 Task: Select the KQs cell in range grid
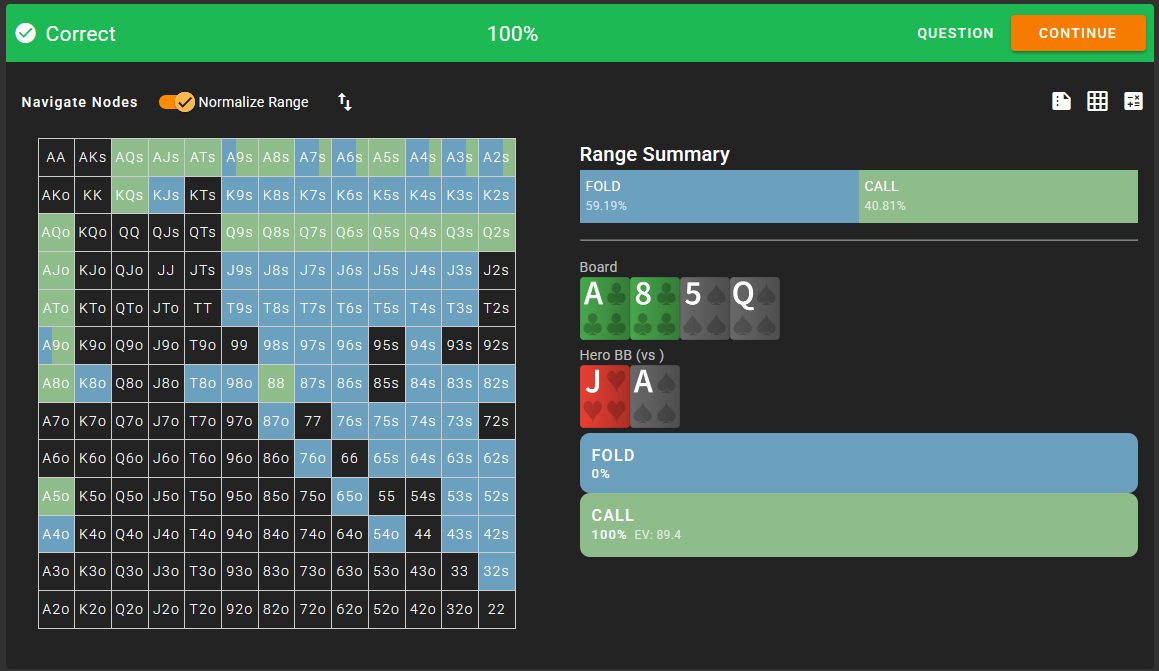coord(129,195)
